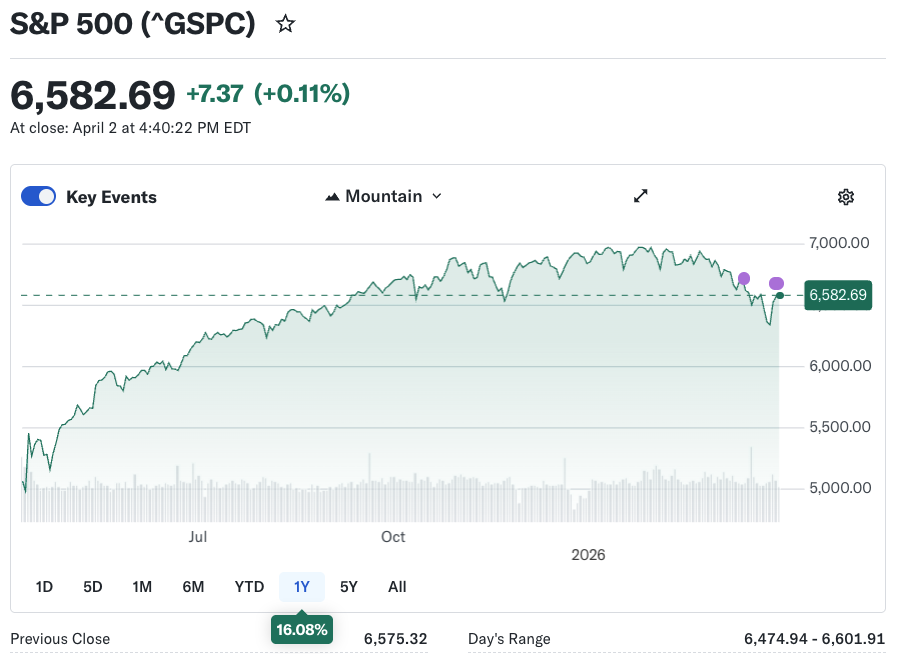
Task: Select the 5D time range
Action: [x=93, y=587]
